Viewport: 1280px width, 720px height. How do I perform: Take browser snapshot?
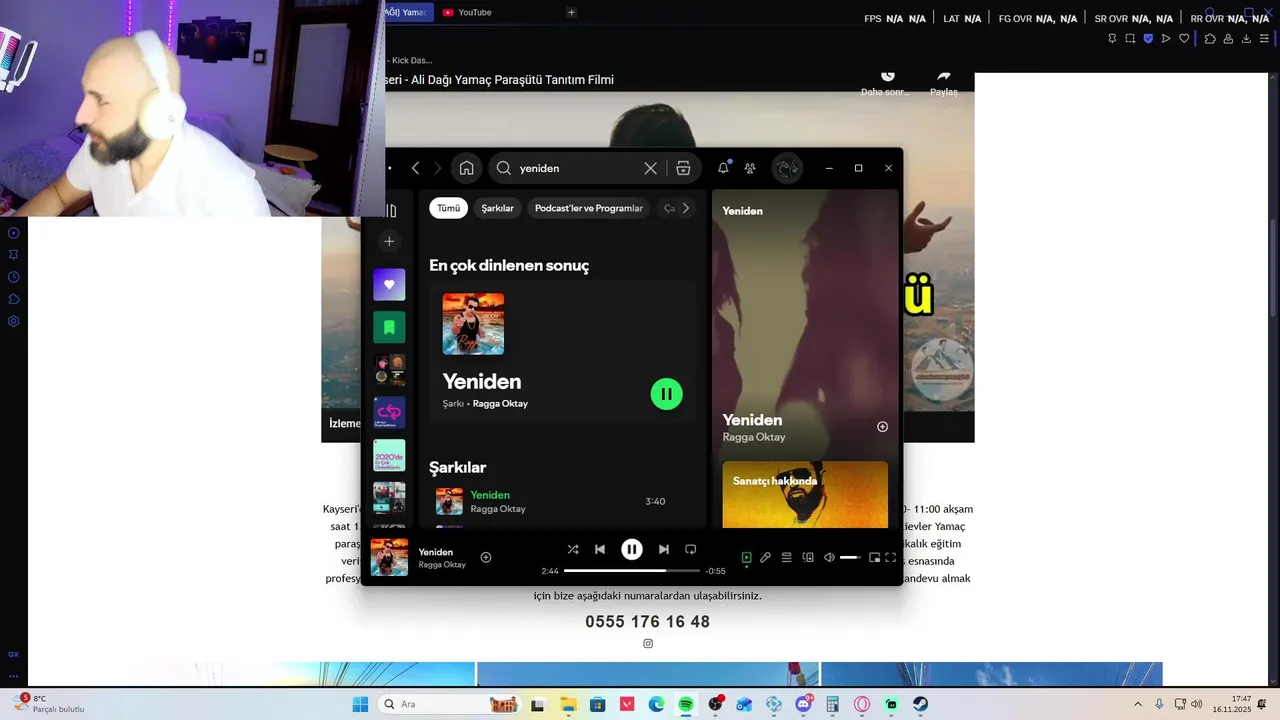click(x=1130, y=38)
